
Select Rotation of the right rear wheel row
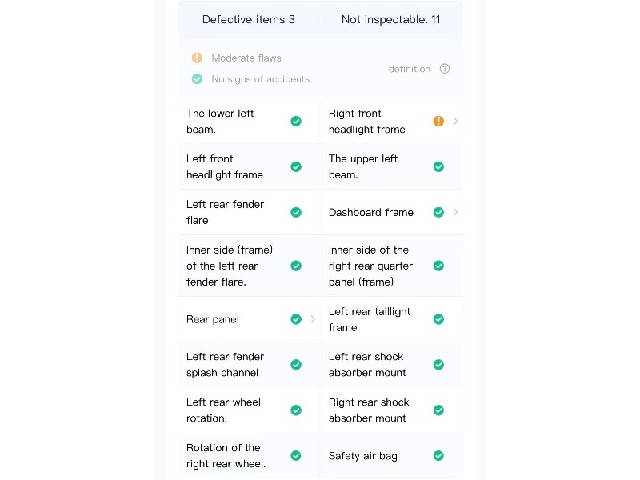pyautogui.click(x=249, y=456)
